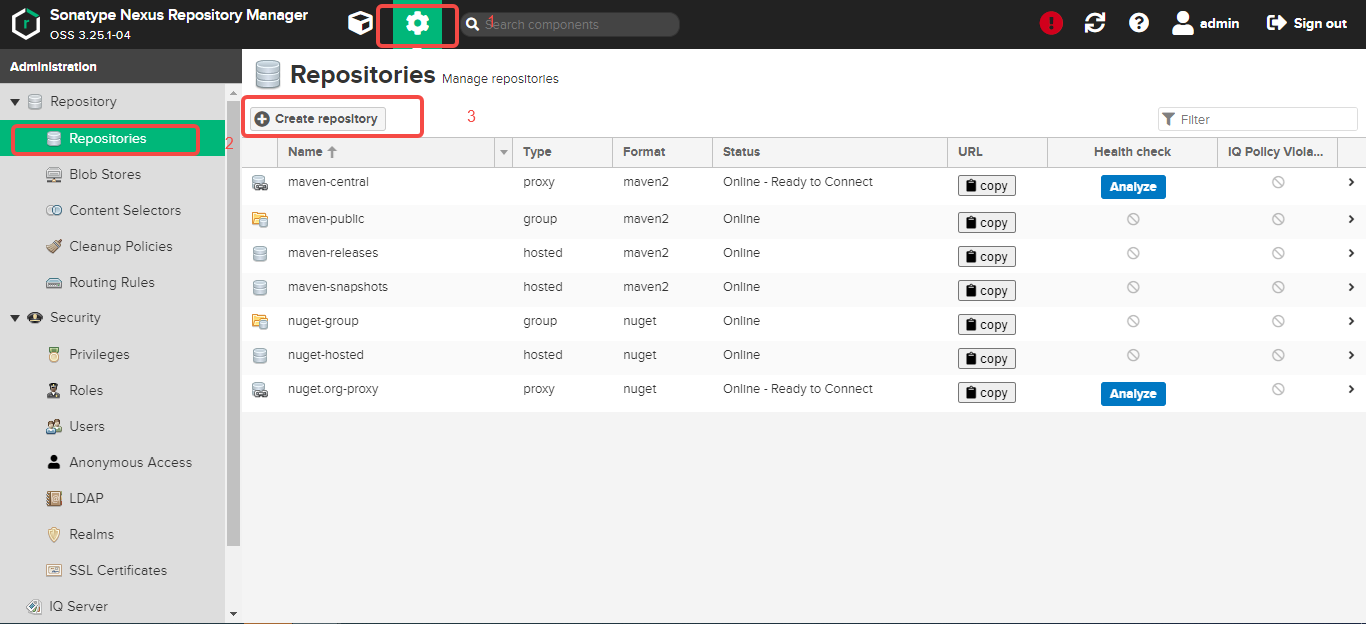The width and height of the screenshot is (1366, 624).
Task: Click the admin user account
Action: [x=1205, y=23]
